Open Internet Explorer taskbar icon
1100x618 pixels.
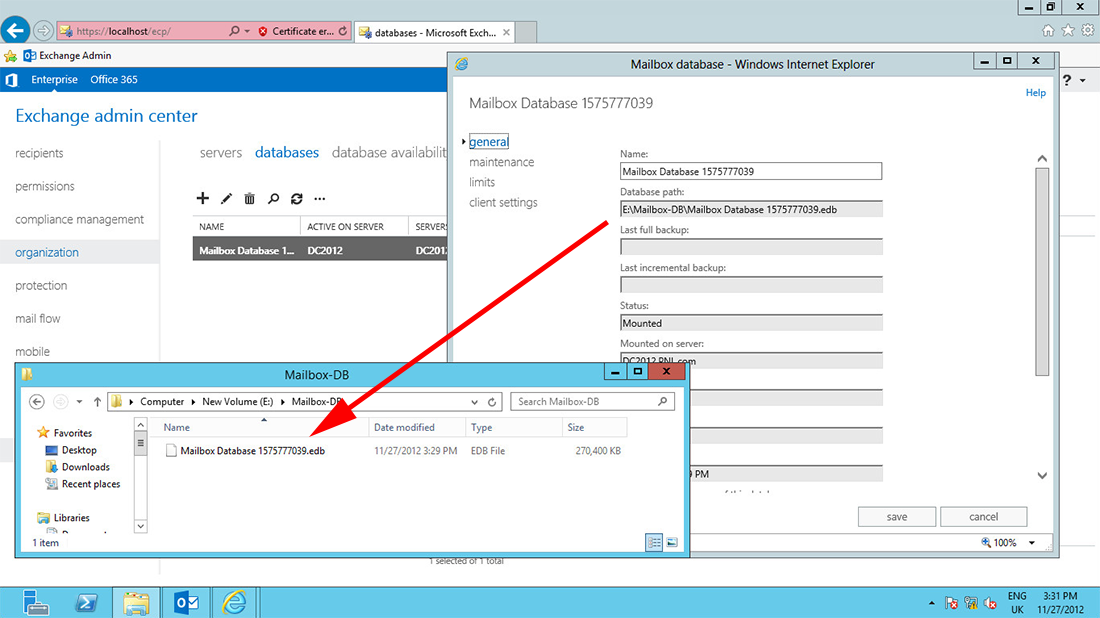(234, 603)
